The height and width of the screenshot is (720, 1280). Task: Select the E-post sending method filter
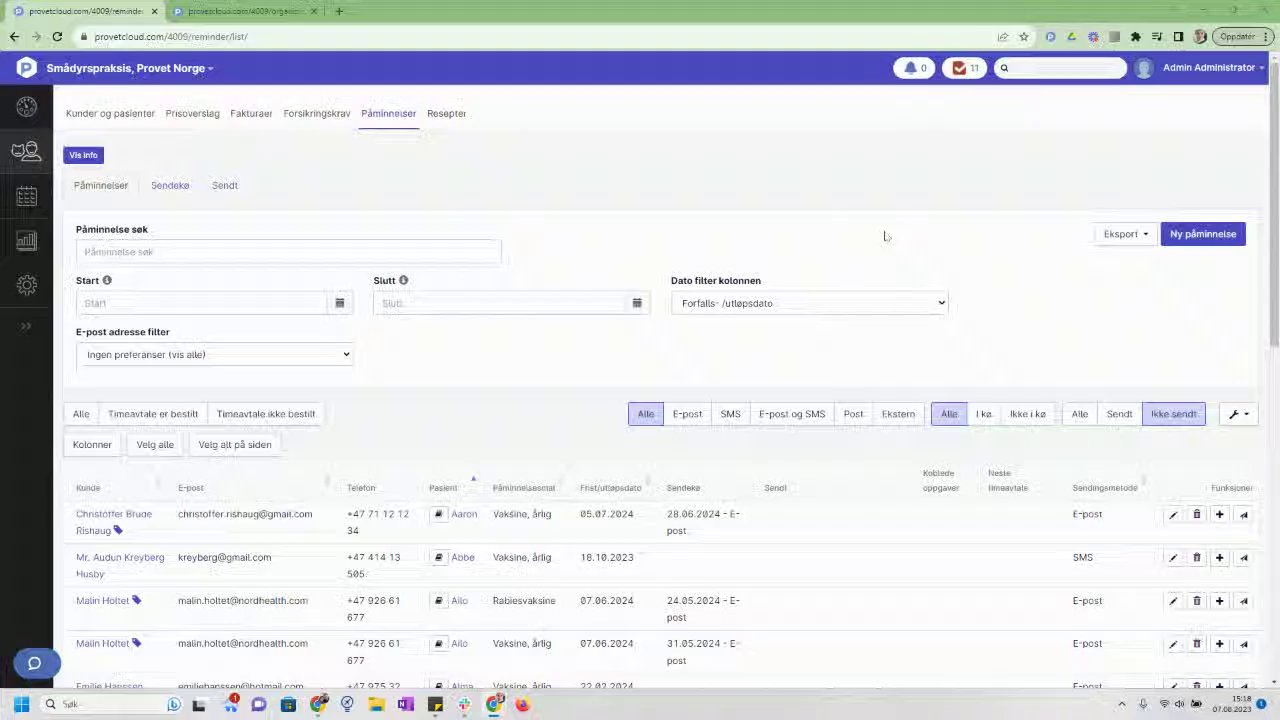(687, 414)
